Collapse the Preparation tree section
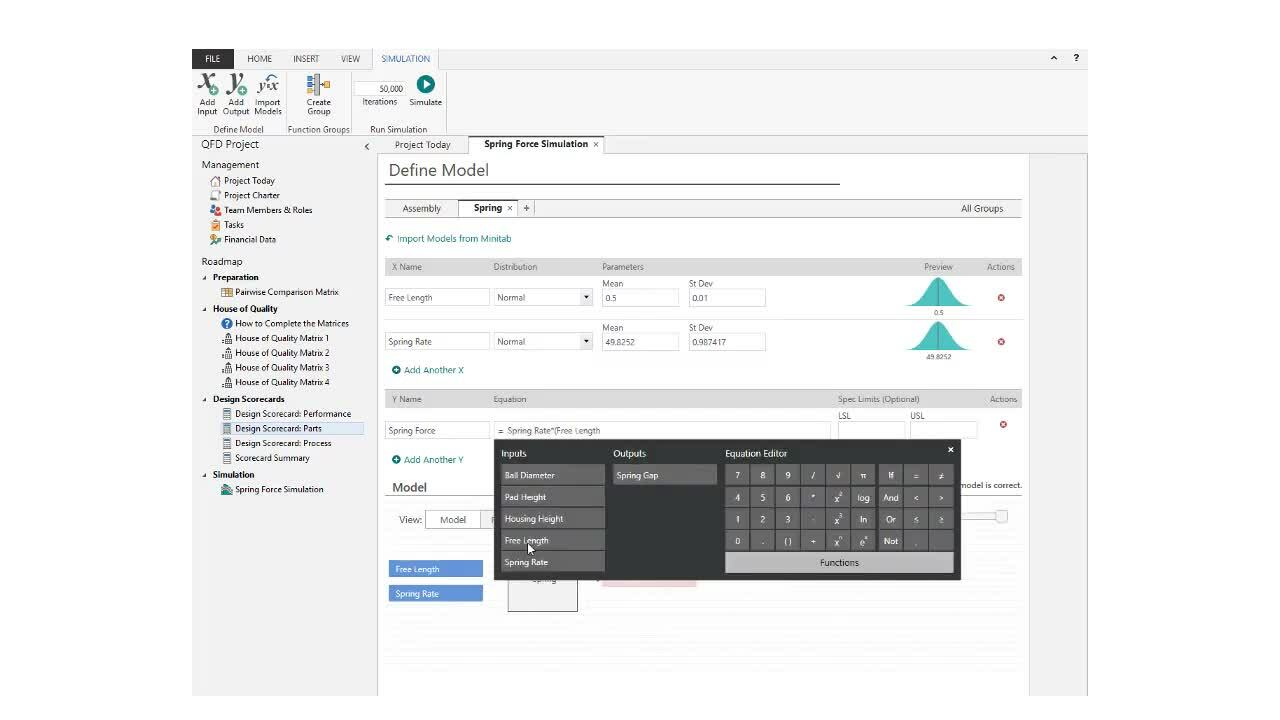 (205, 277)
